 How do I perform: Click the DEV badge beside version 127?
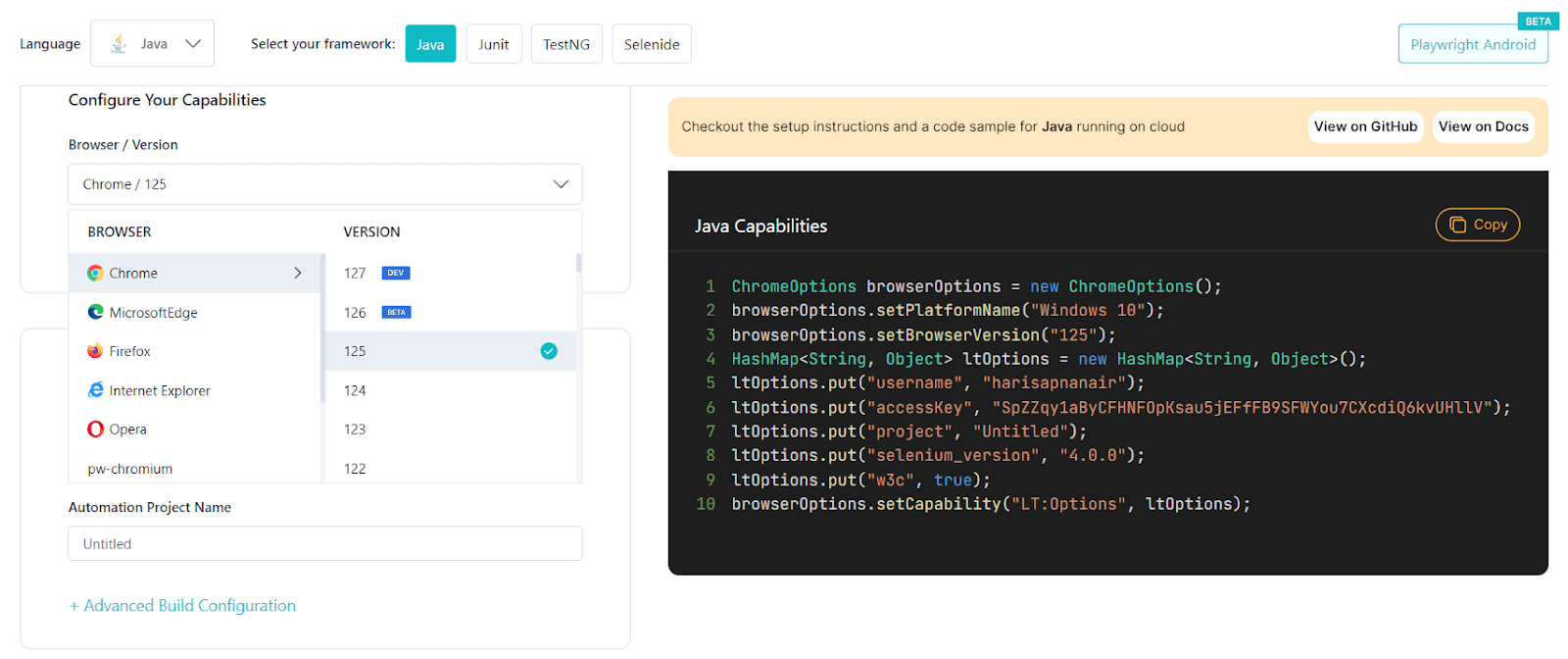(395, 274)
